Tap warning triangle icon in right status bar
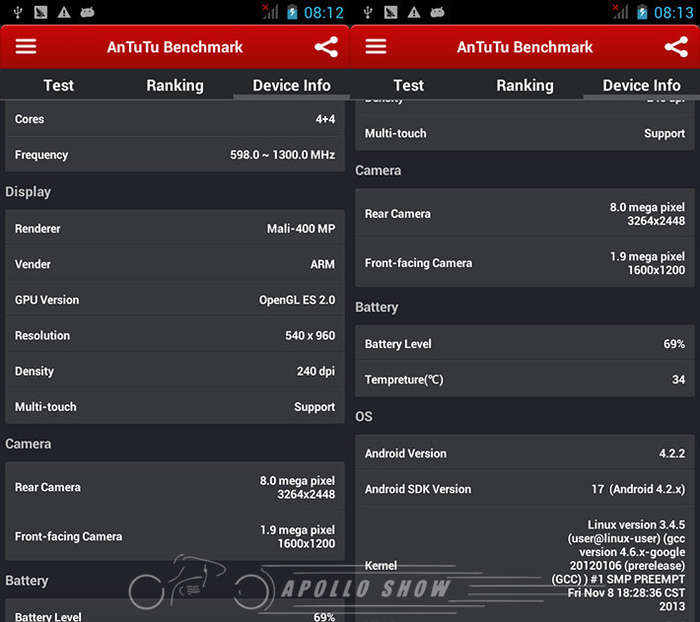Viewport: 700px width, 622px height. point(414,12)
